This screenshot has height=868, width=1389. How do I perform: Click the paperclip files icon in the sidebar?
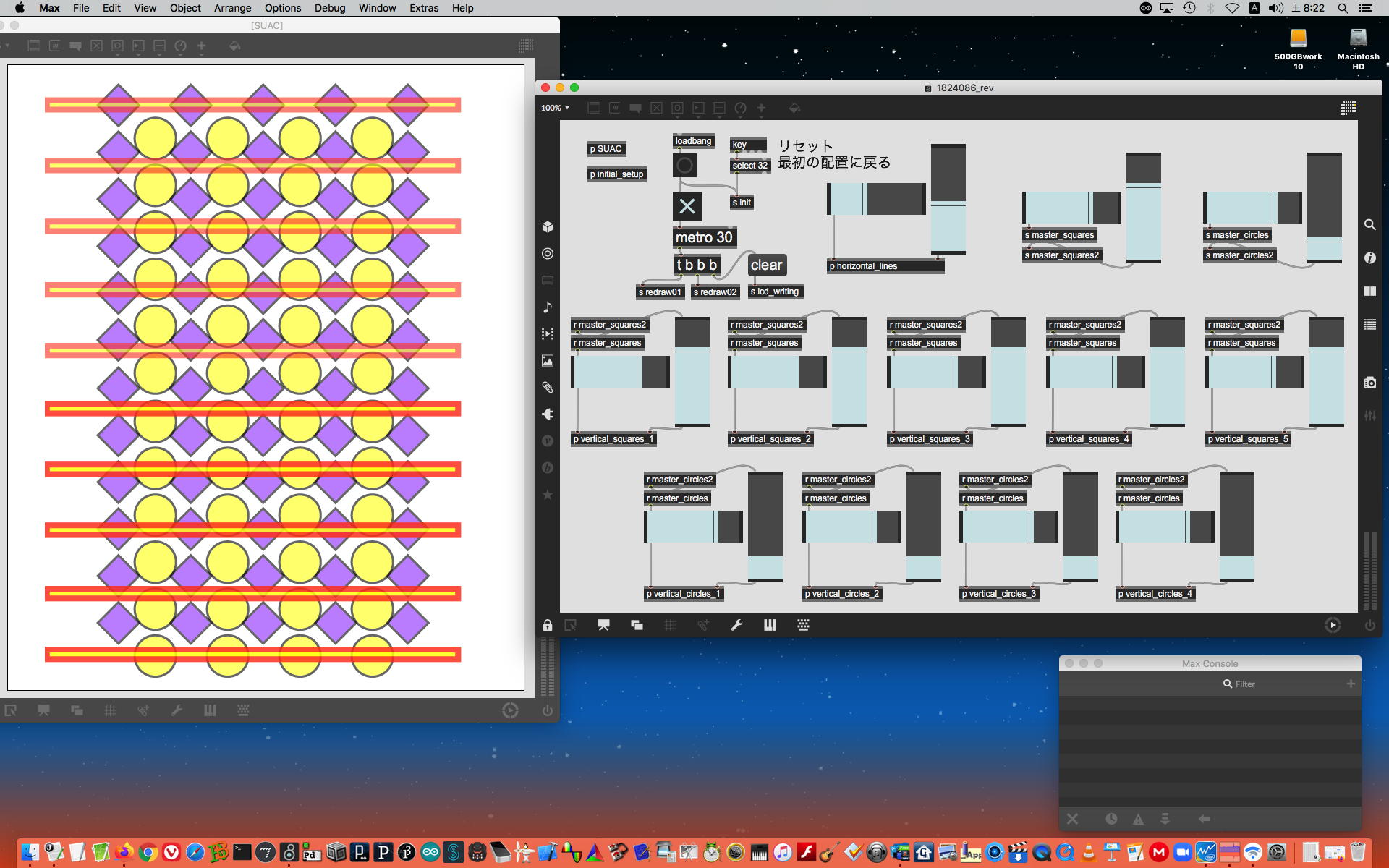pyautogui.click(x=548, y=387)
